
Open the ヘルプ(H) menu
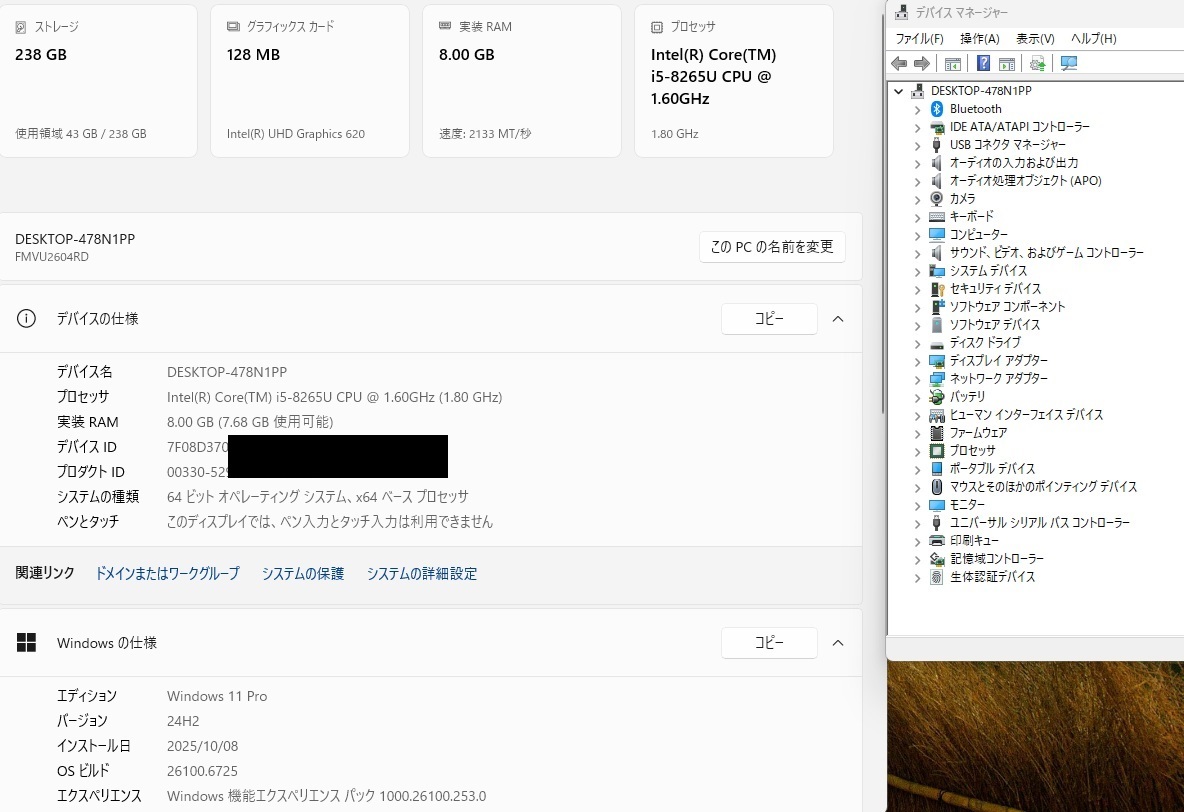pyautogui.click(x=1093, y=39)
